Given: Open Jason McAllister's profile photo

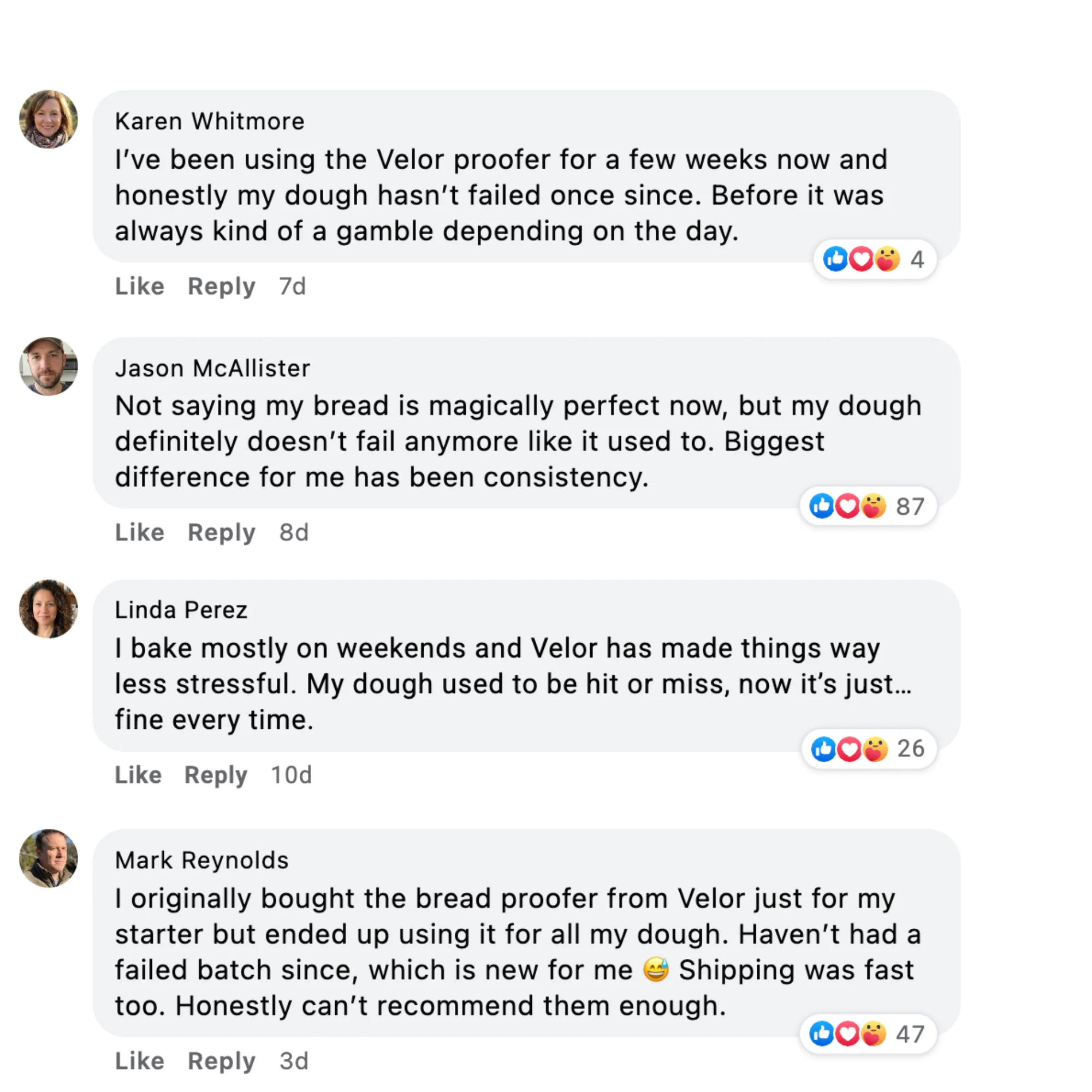Looking at the screenshot, I should [x=49, y=366].
